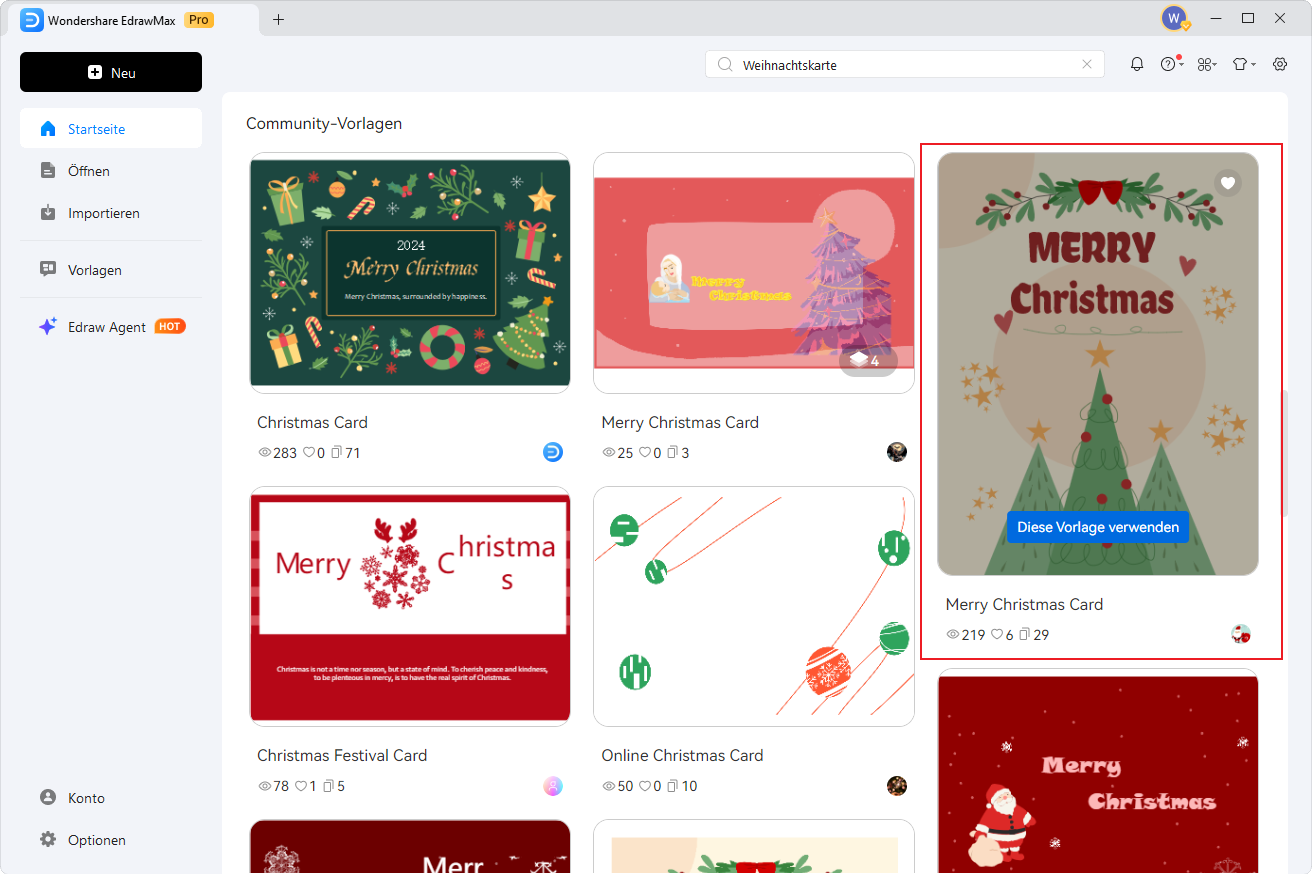Screen dimensions: 1312x874
Task: Open the W profile avatar
Action: click(x=1172, y=18)
